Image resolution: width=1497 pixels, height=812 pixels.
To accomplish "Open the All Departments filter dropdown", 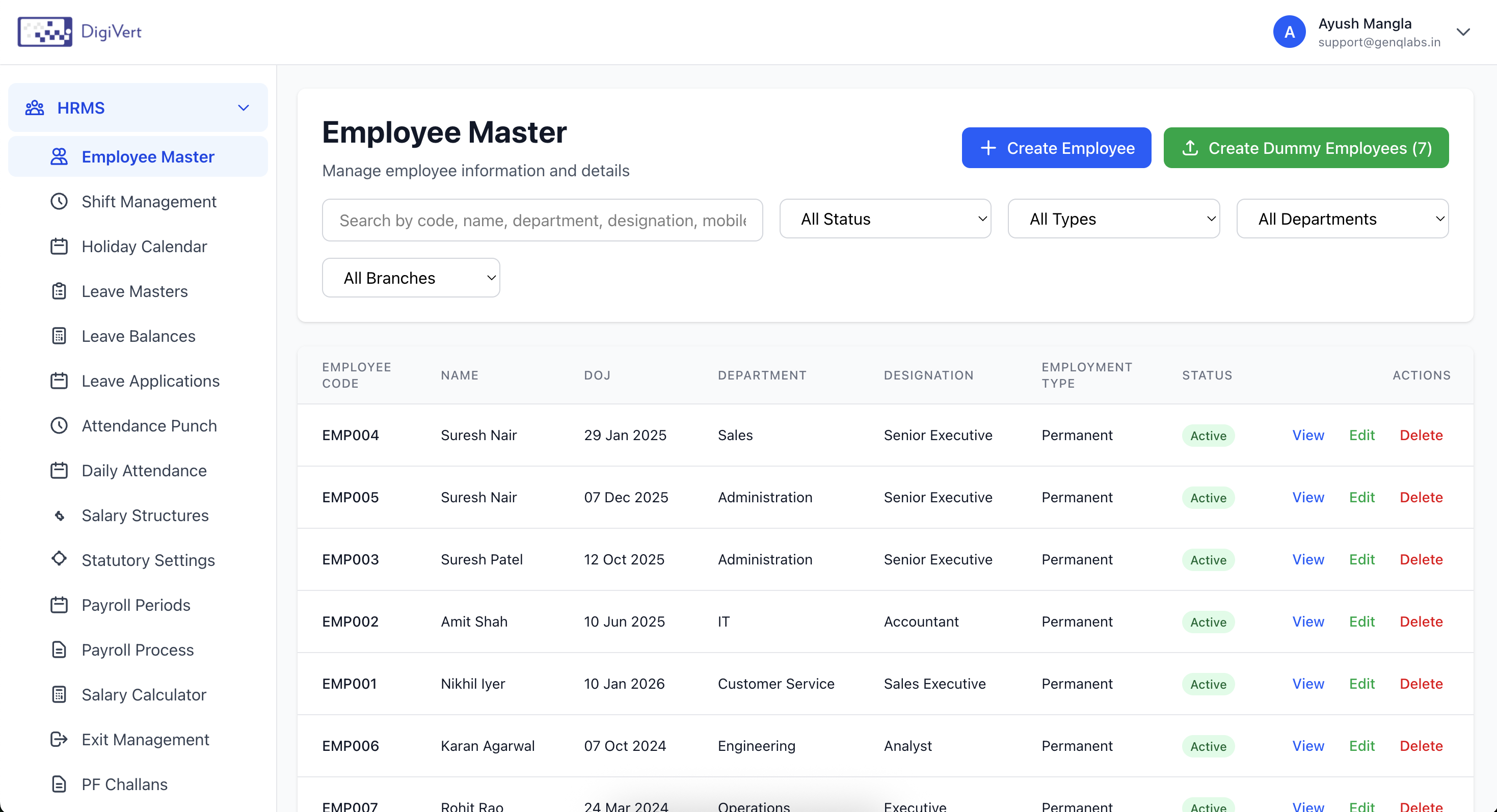I will (x=1342, y=219).
